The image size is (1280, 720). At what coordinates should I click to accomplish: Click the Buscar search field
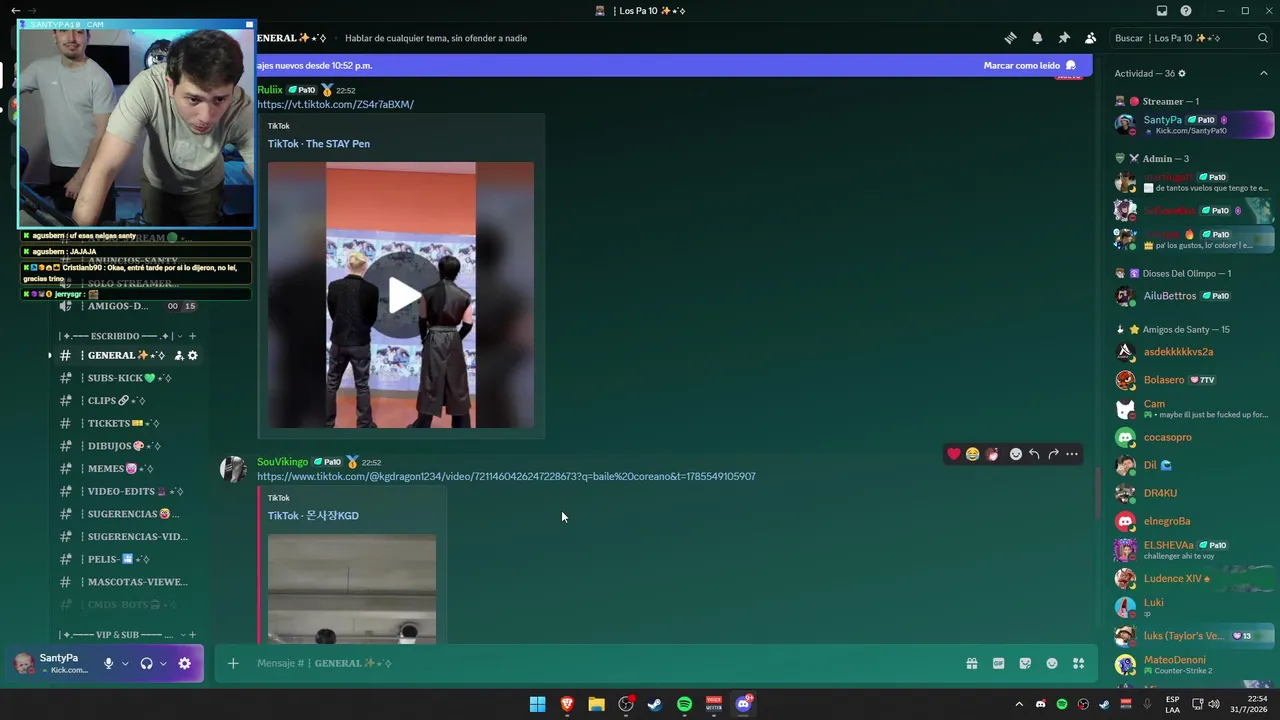click(1191, 38)
